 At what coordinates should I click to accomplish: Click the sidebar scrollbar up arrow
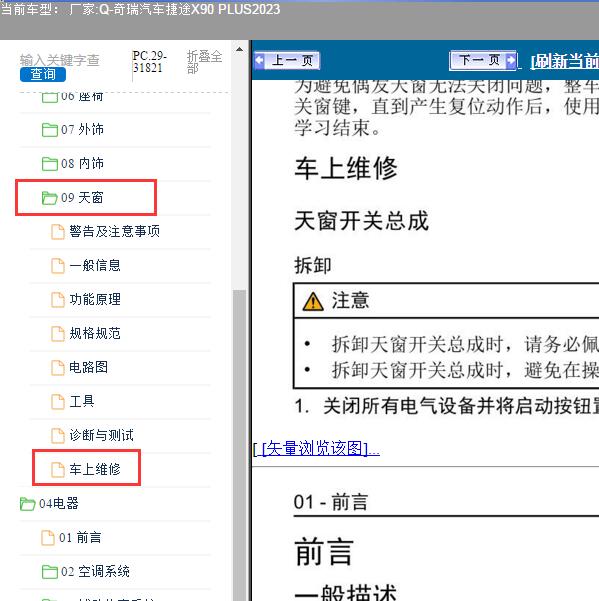coord(239,49)
